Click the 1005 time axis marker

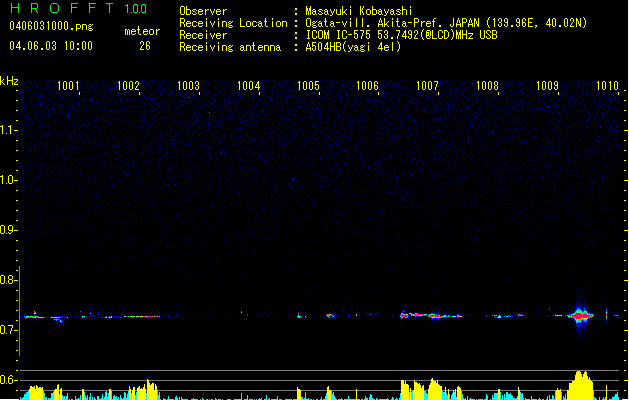pyautogui.click(x=308, y=86)
